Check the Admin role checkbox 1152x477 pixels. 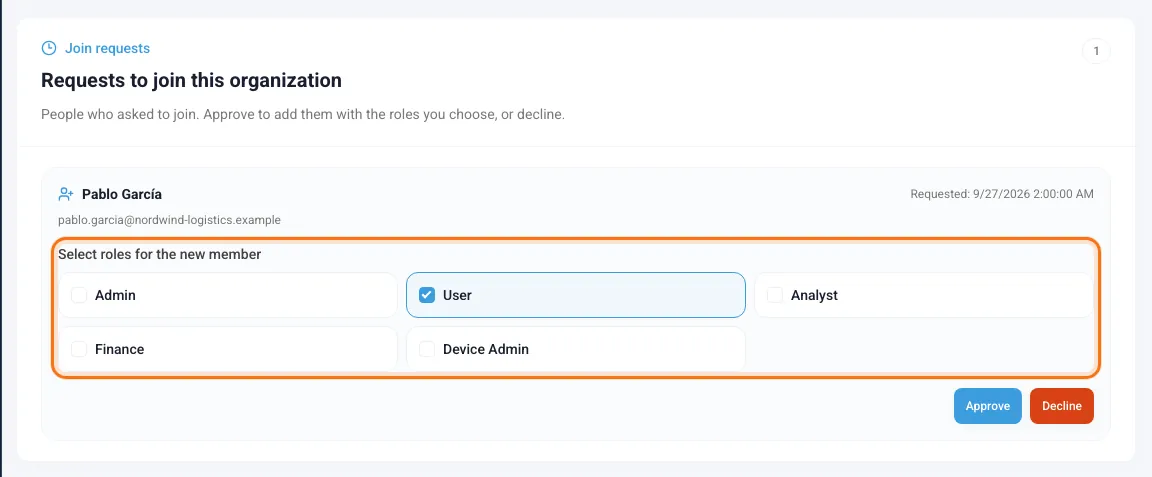[79, 295]
